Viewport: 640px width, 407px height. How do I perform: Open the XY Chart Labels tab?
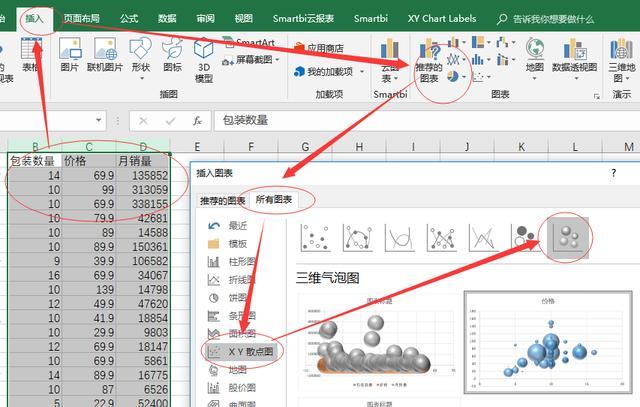442,19
